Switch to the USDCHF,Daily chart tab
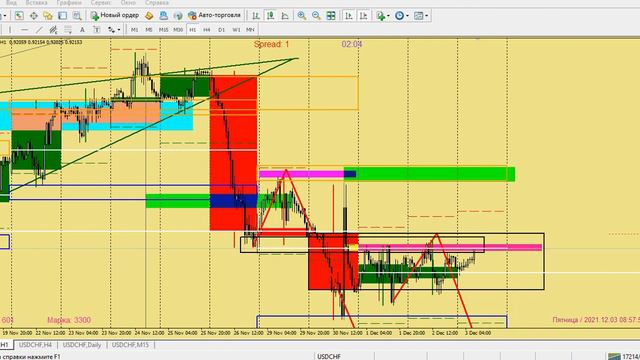 pyautogui.click(x=82, y=345)
